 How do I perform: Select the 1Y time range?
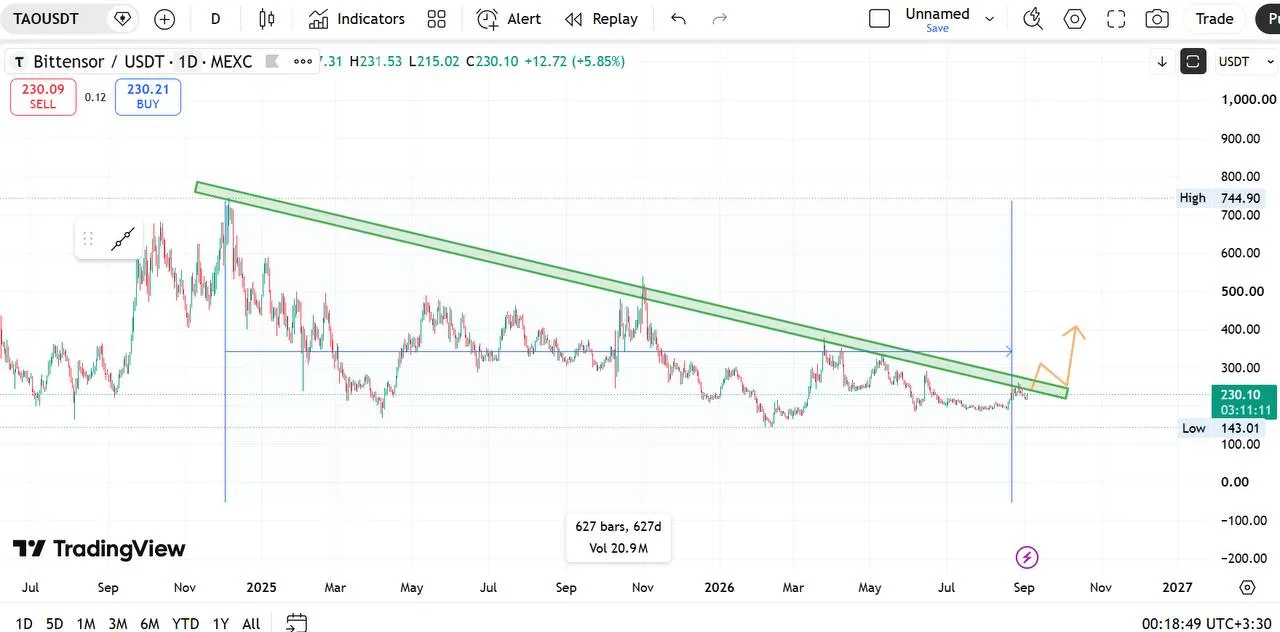[x=221, y=623]
